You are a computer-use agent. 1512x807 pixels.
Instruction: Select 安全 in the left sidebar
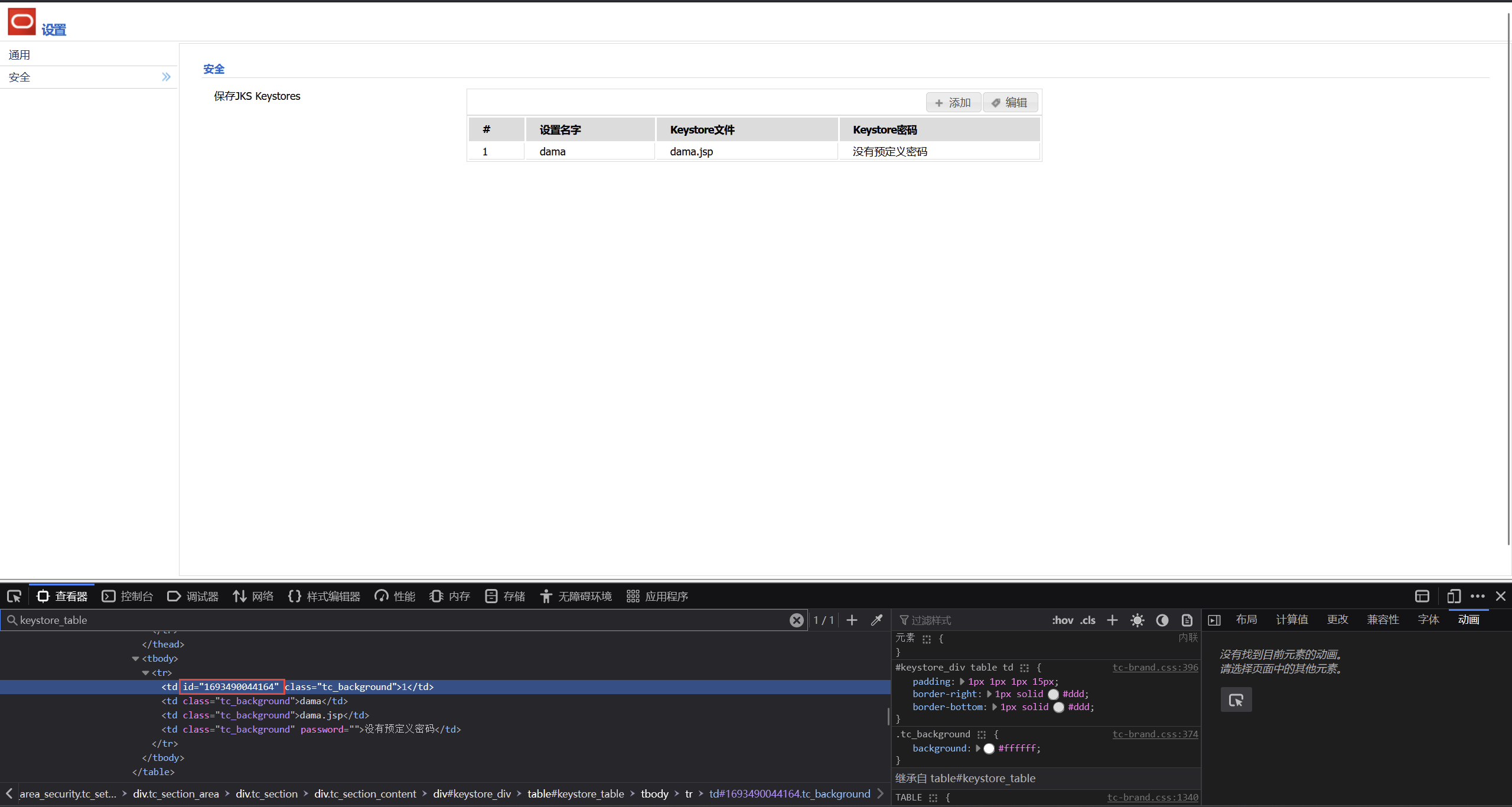(89, 77)
